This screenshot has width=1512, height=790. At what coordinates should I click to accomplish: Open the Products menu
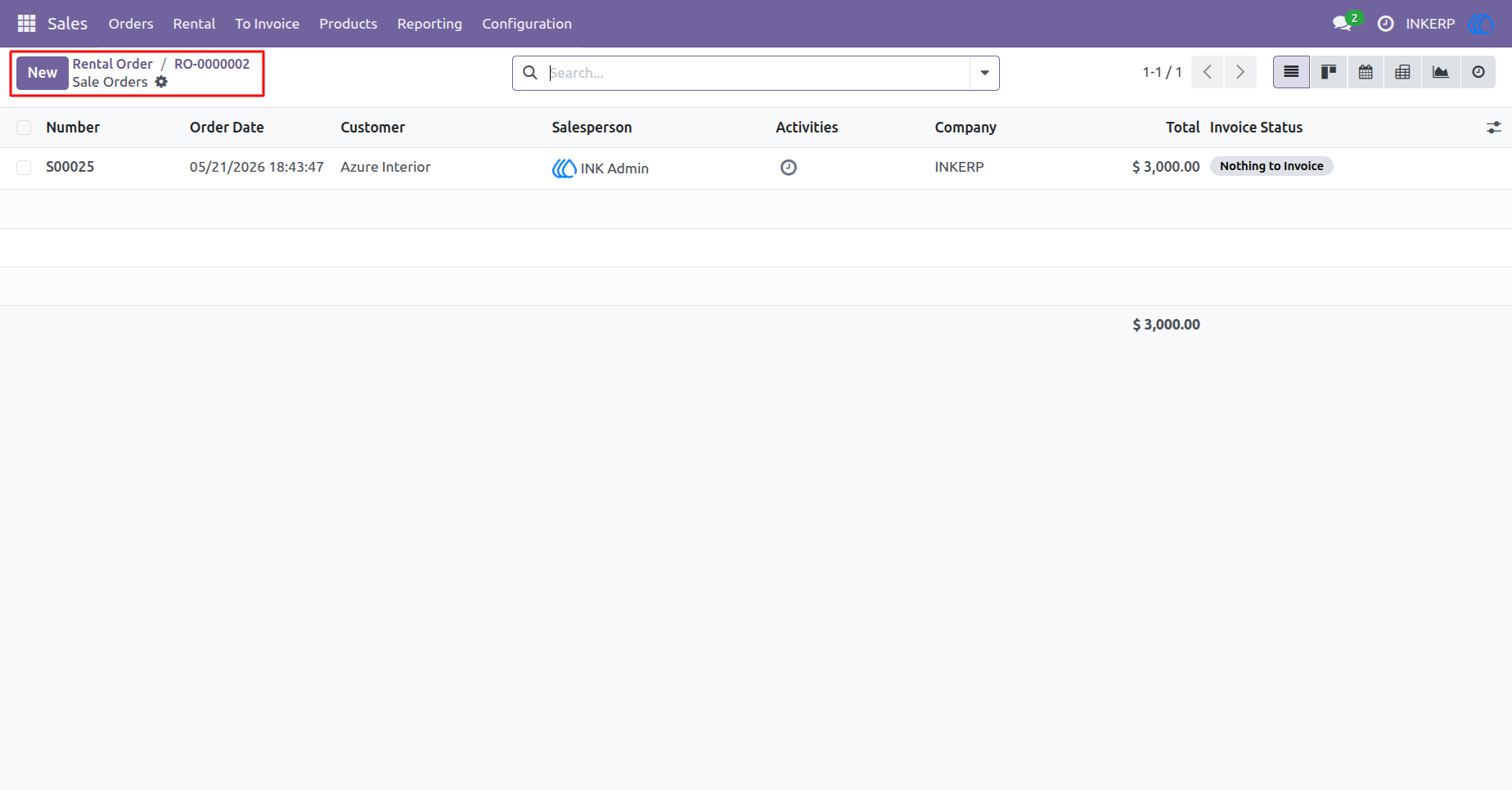click(x=348, y=24)
